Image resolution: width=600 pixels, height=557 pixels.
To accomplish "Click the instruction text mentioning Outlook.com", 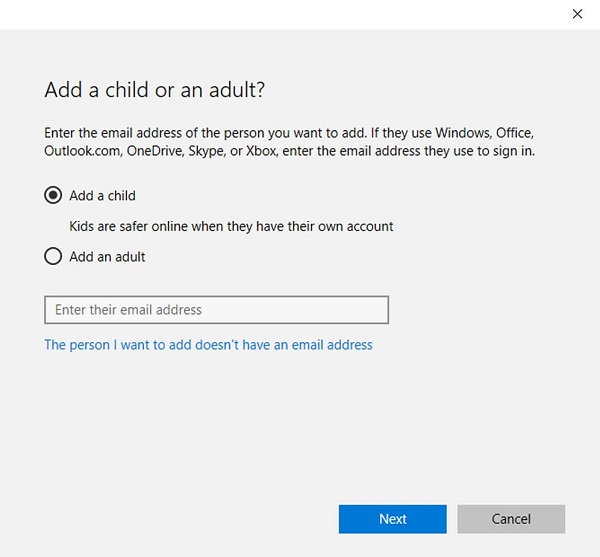I will click(290, 142).
